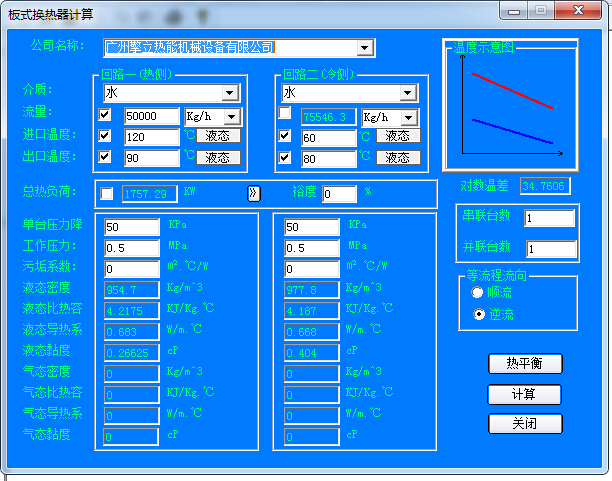The width and height of the screenshot is (612, 481).
Task: Expand the 回路二 medium dropdown
Action: coord(407,93)
